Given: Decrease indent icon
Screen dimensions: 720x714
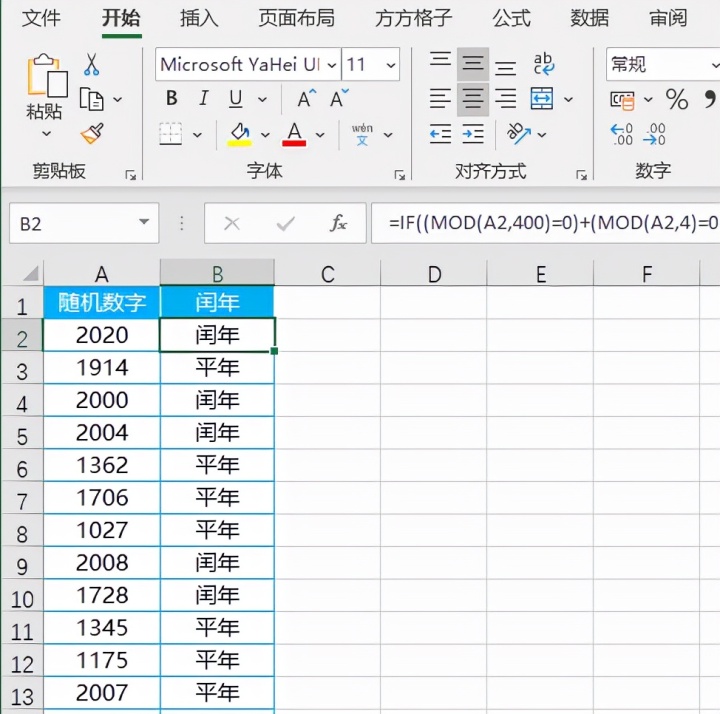Looking at the screenshot, I should tap(440, 134).
